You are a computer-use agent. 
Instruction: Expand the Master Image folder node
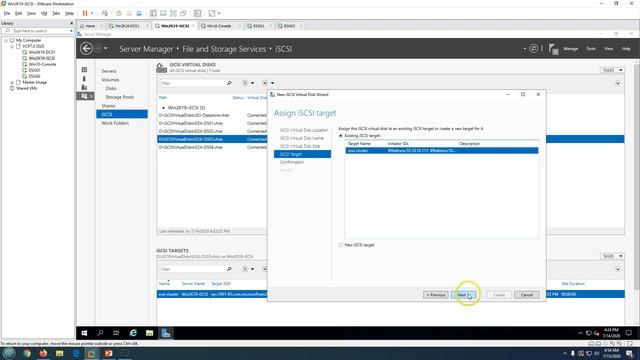point(12,82)
